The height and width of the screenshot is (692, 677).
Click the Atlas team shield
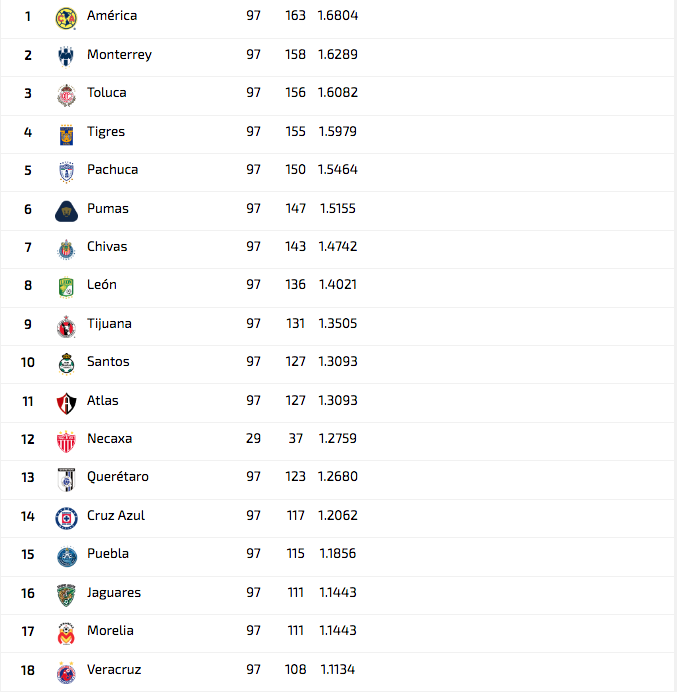tap(66, 403)
